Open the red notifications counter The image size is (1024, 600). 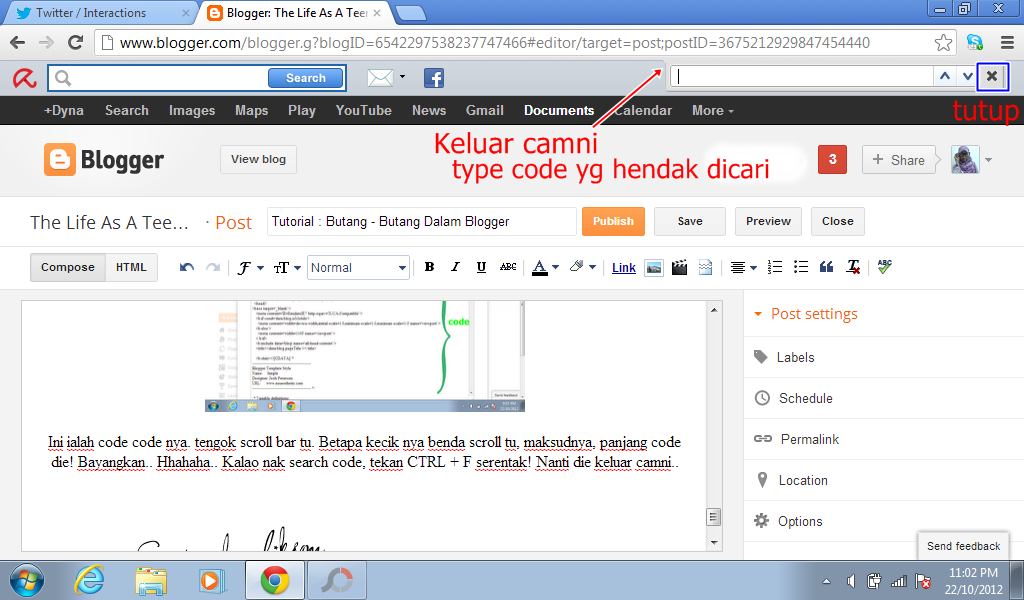pos(832,159)
